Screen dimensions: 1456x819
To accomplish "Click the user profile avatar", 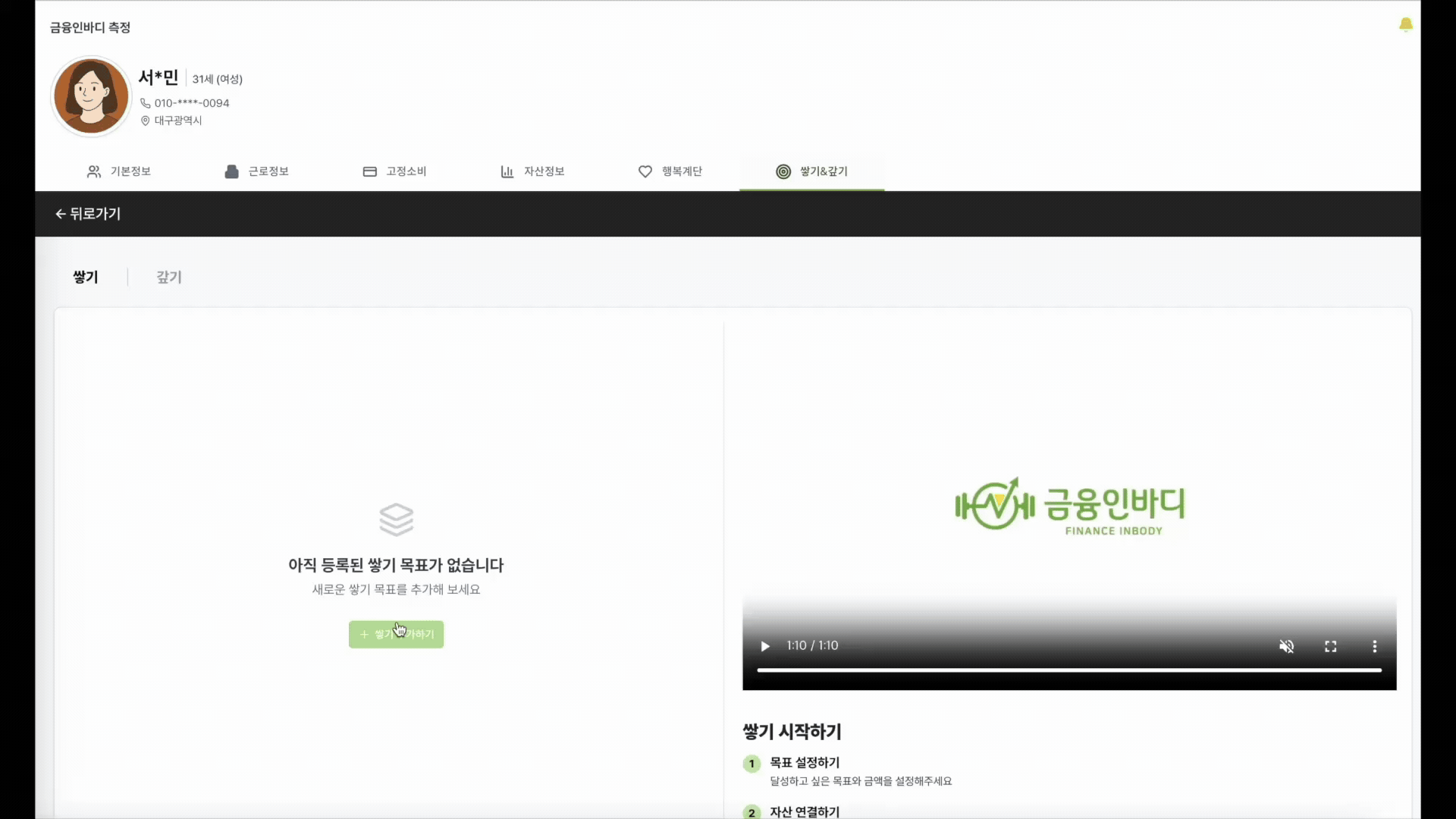I will (x=90, y=96).
